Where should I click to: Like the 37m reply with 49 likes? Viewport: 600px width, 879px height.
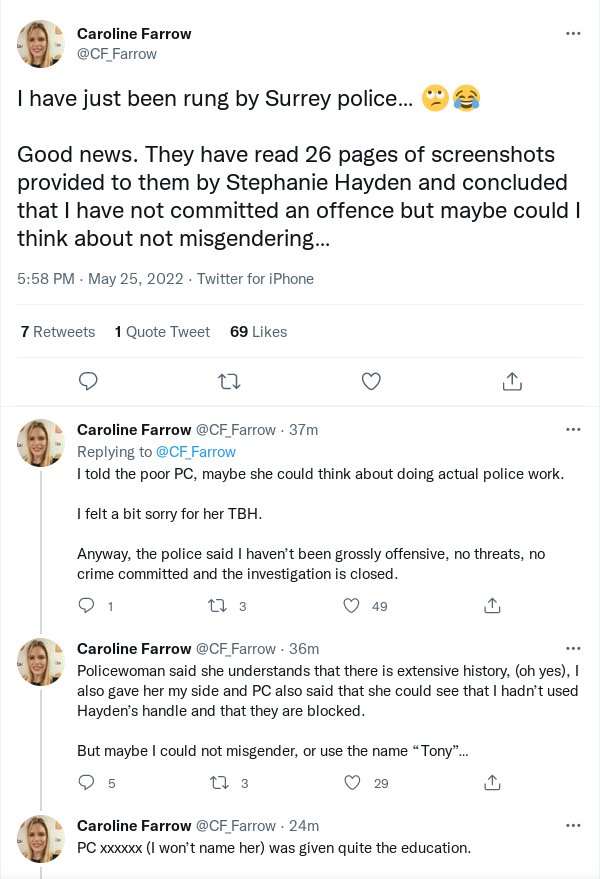352,606
